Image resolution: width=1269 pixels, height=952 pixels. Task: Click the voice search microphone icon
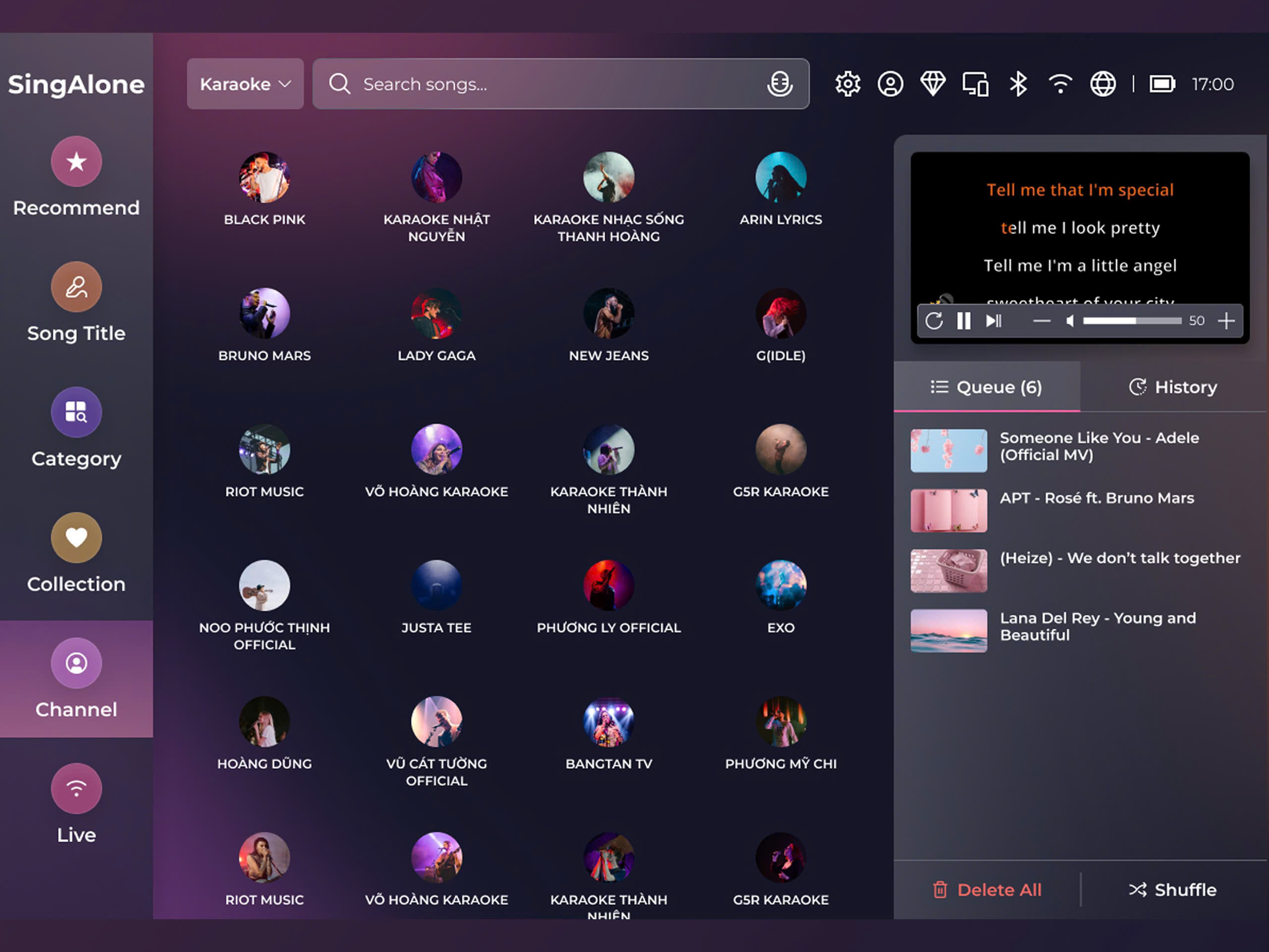779,84
